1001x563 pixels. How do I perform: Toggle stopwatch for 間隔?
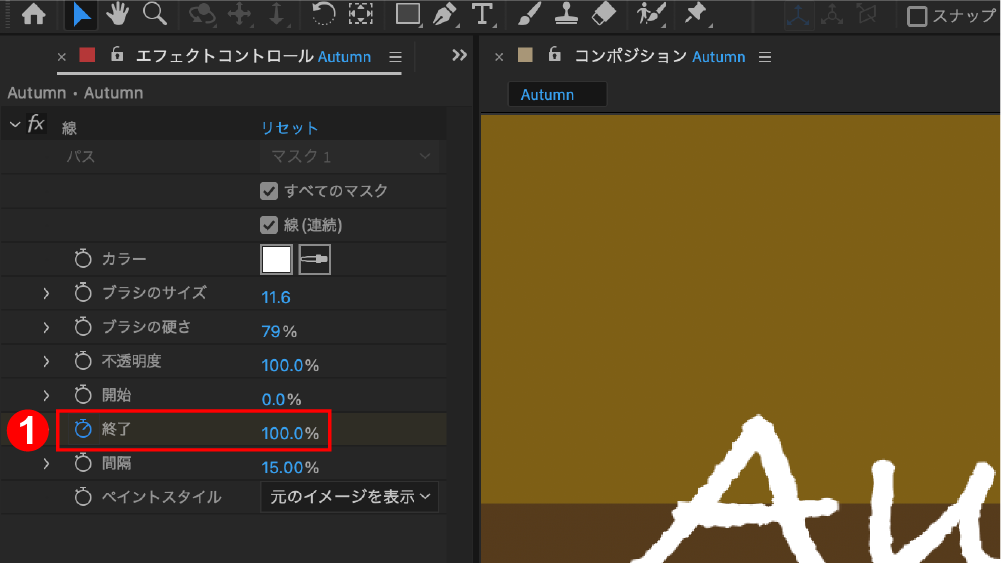(x=83, y=463)
